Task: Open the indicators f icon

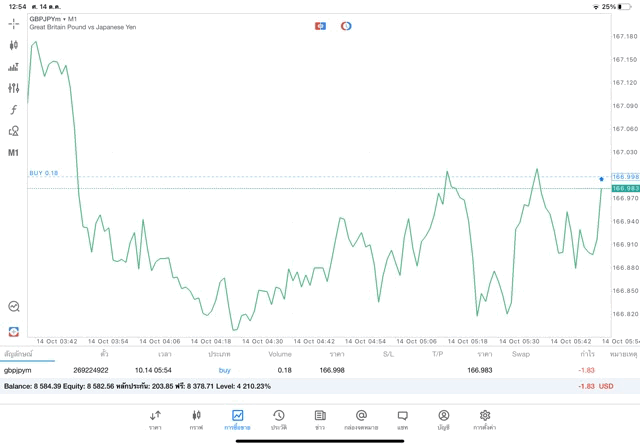Action: (13, 109)
